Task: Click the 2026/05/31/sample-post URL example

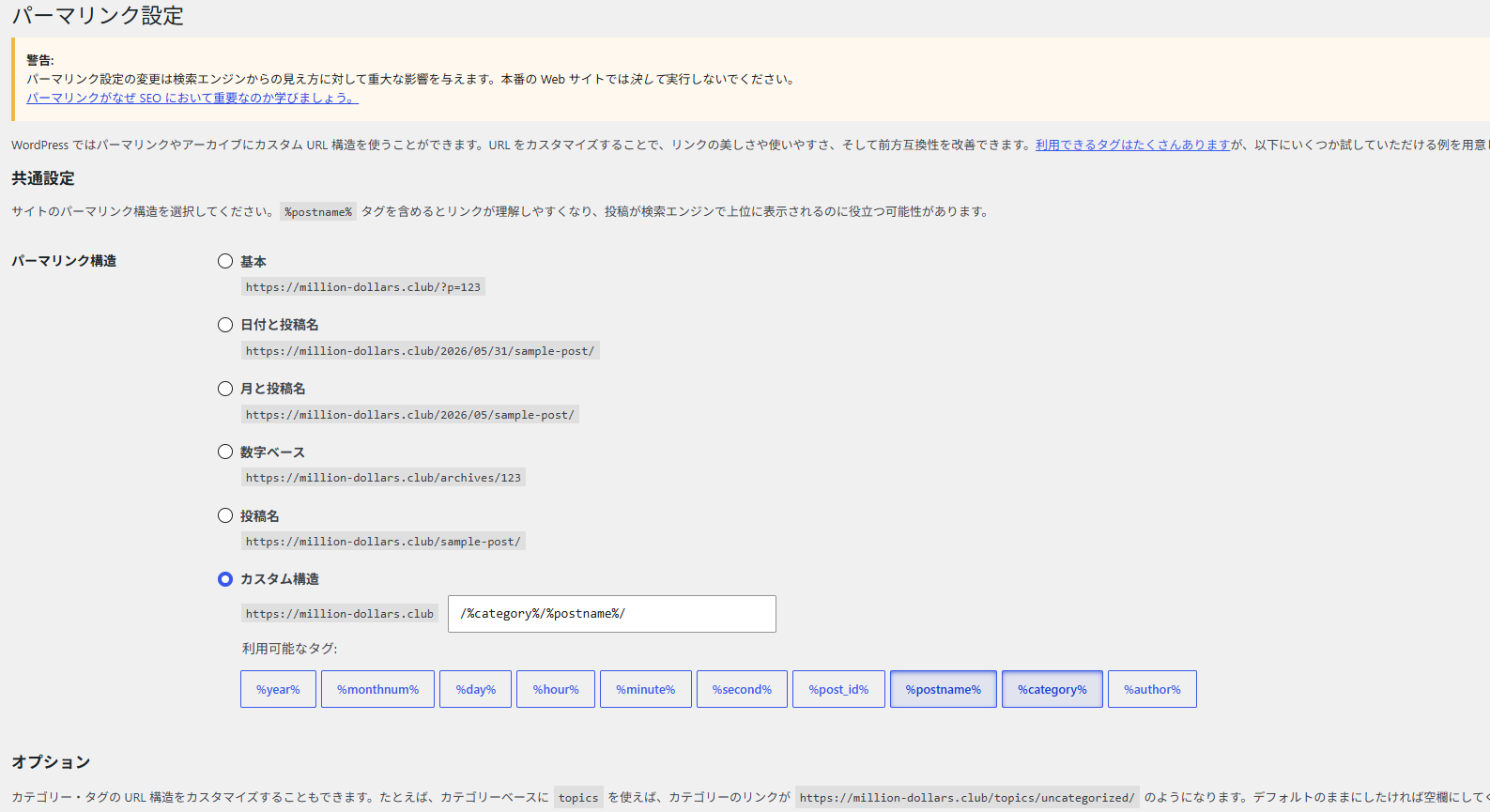Action: click(x=420, y=351)
